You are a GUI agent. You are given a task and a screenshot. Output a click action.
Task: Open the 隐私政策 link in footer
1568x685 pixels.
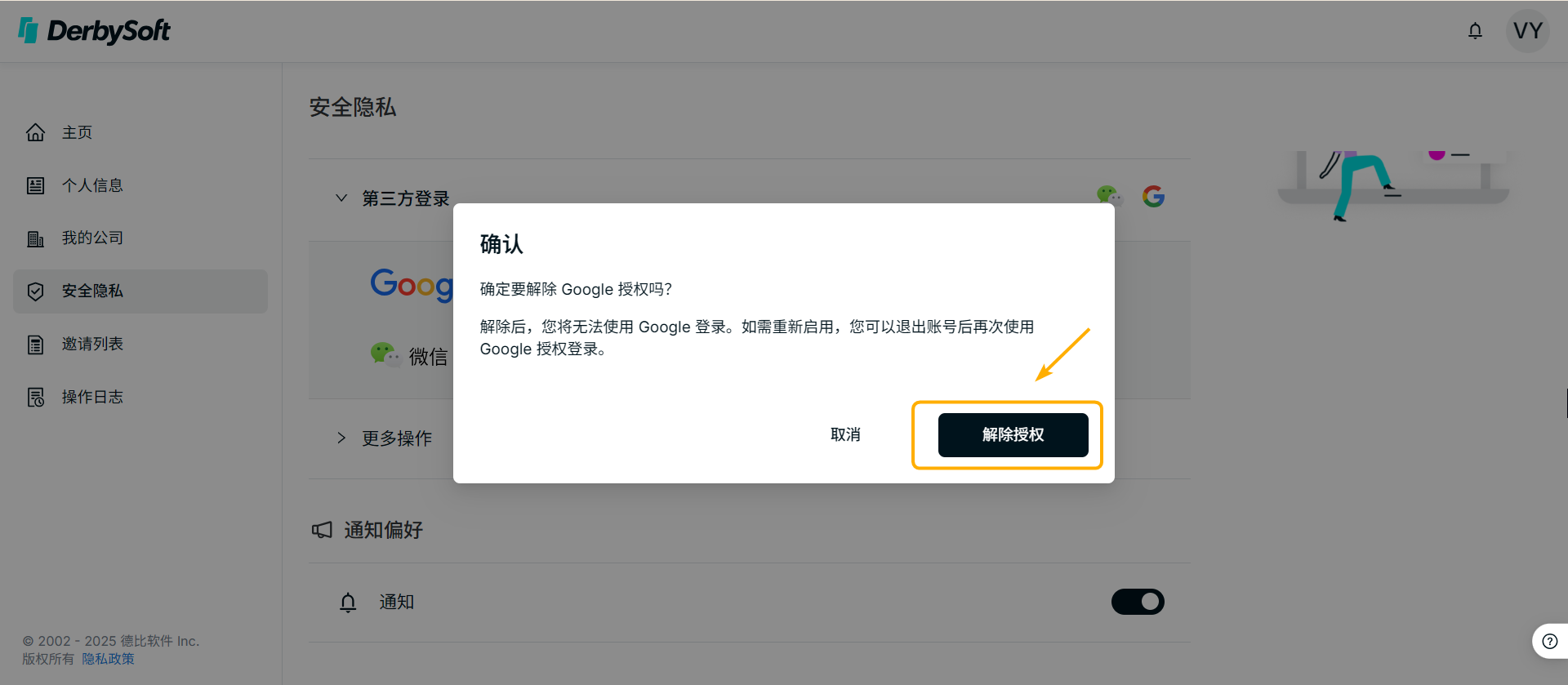tap(108, 659)
